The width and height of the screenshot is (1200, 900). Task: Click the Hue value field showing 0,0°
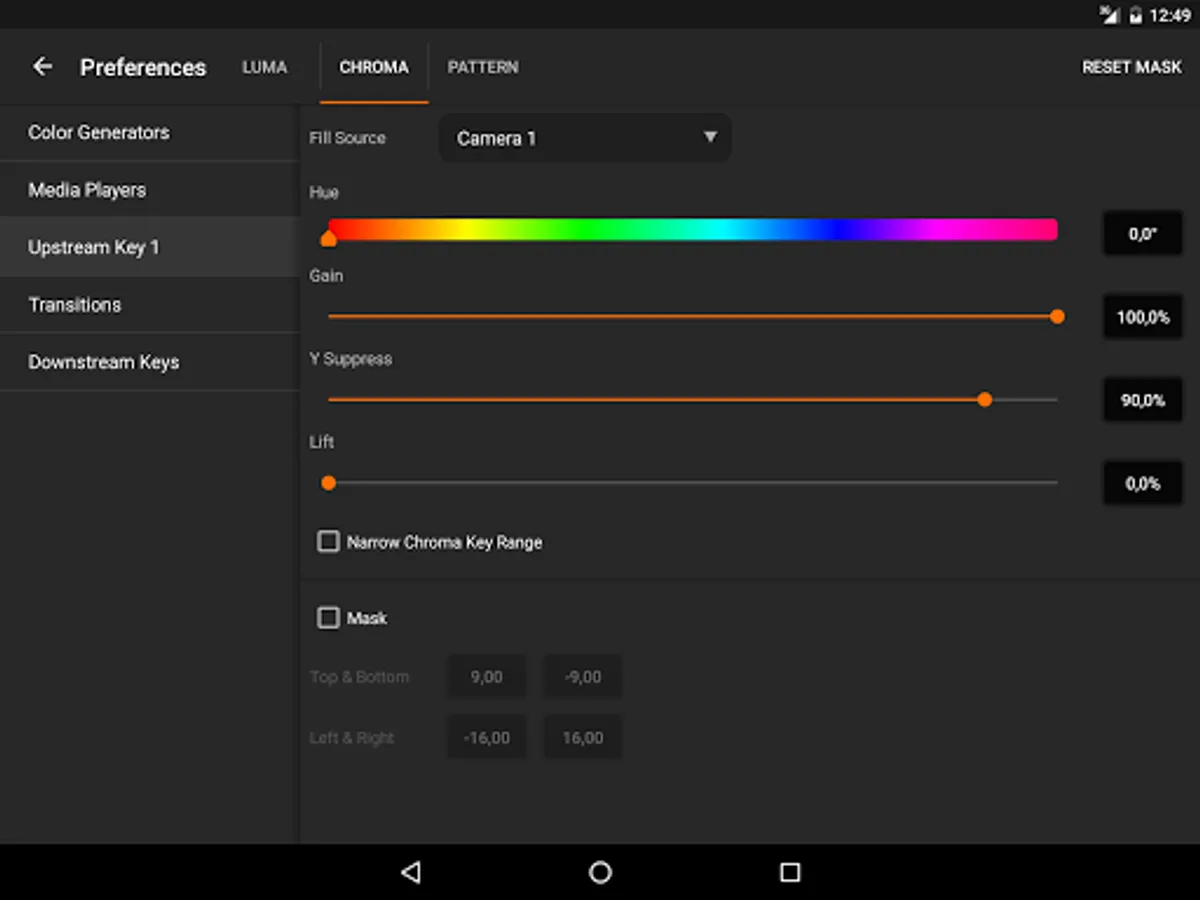coord(1142,234)
